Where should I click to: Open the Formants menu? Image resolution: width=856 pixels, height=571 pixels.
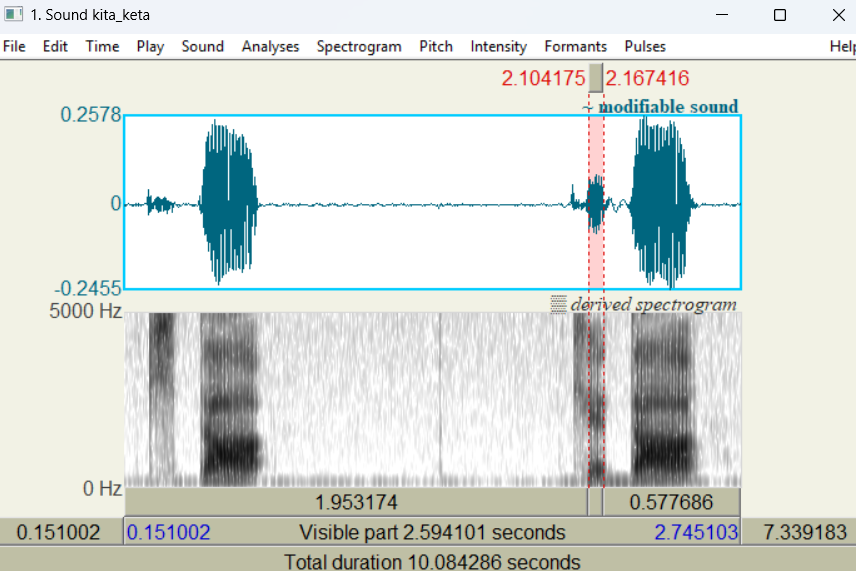575,46
